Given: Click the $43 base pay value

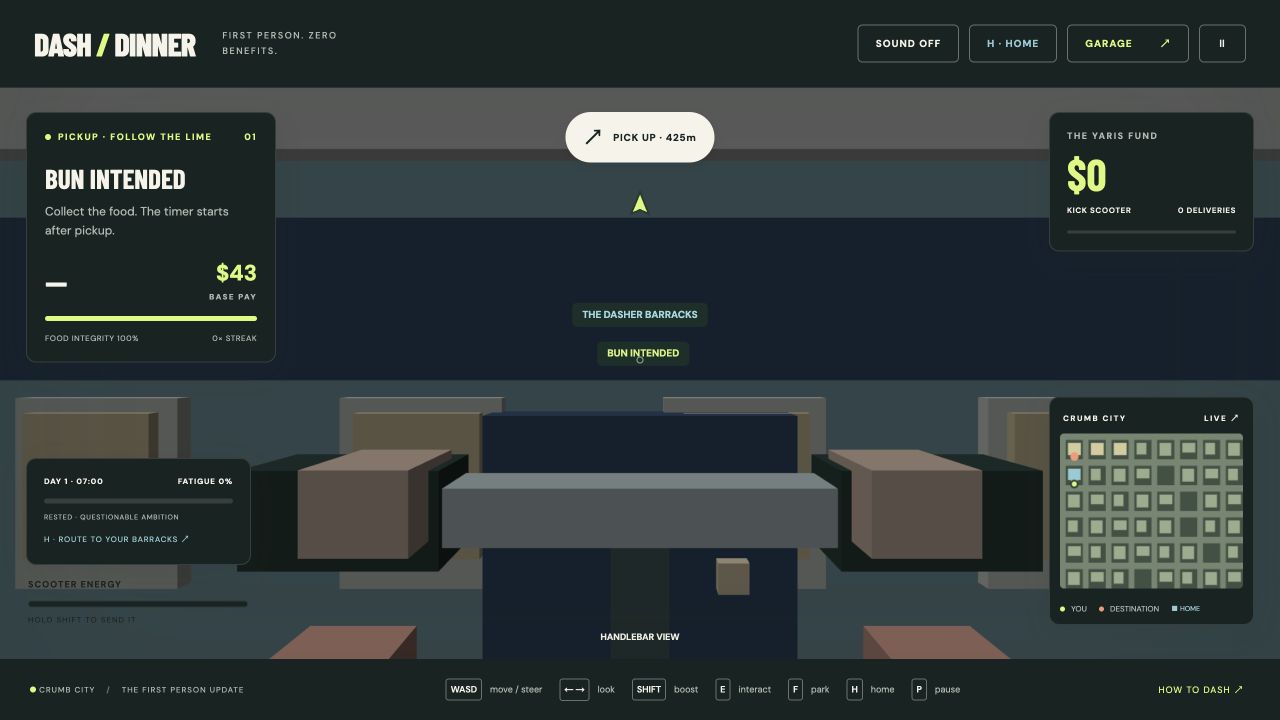Looking at the screenshot, I should tap(236, 273).
